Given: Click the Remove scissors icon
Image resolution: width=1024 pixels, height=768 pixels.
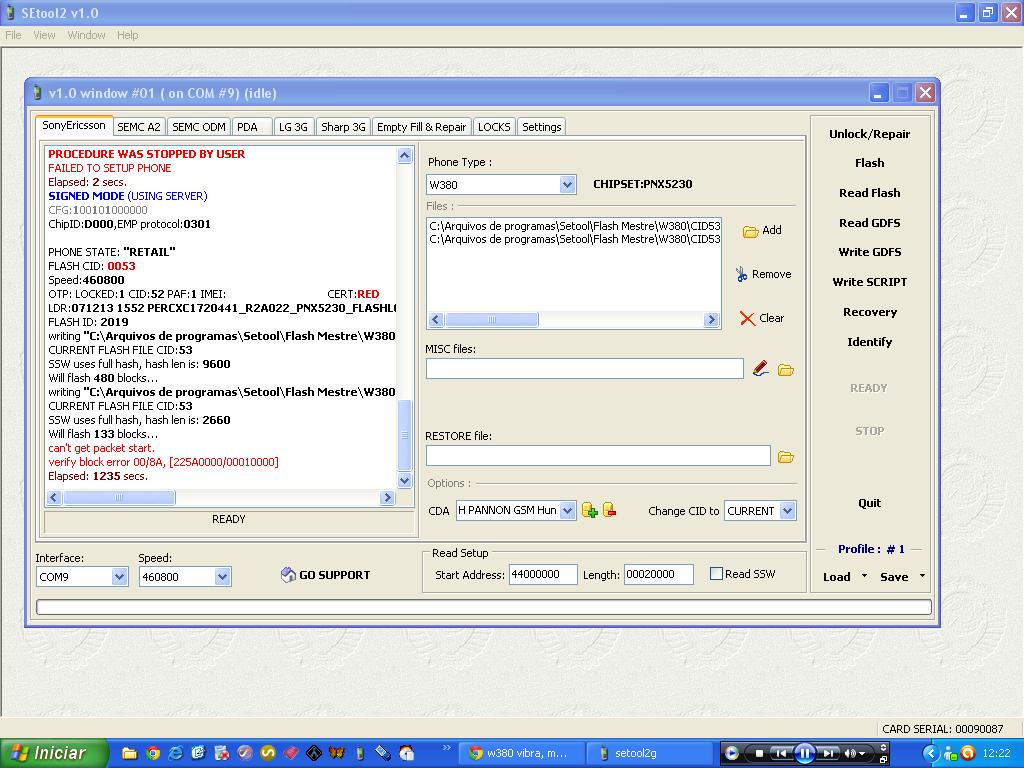Looking at the screenshot, I should point(741,274).
